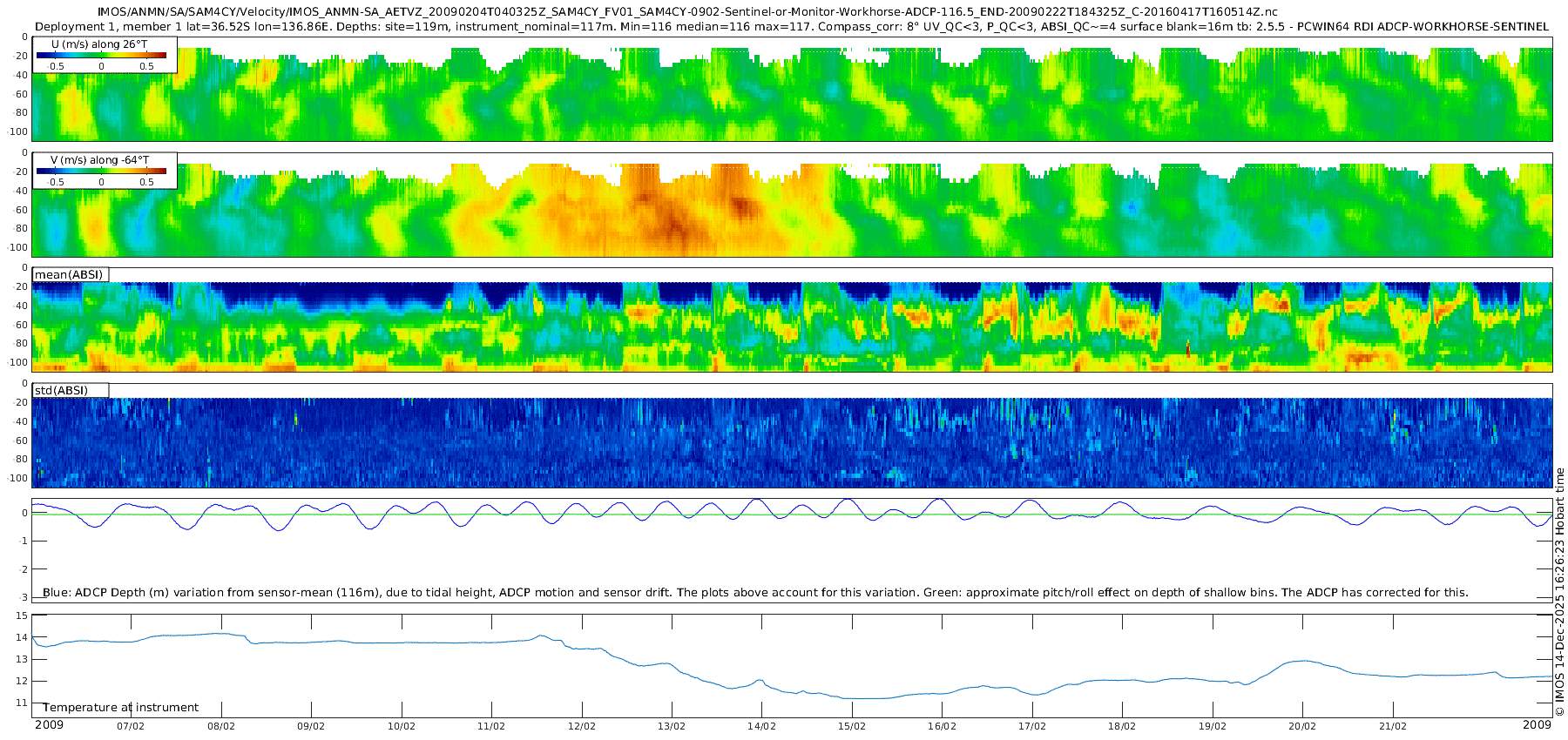Click the 'Temperature at instrument' label
Viewport: 1568px width, 740px height.
tap(121, 708)
